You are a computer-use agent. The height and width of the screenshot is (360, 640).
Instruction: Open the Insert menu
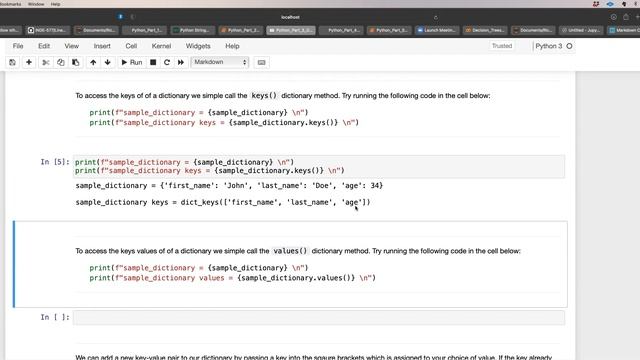point(102,46)
